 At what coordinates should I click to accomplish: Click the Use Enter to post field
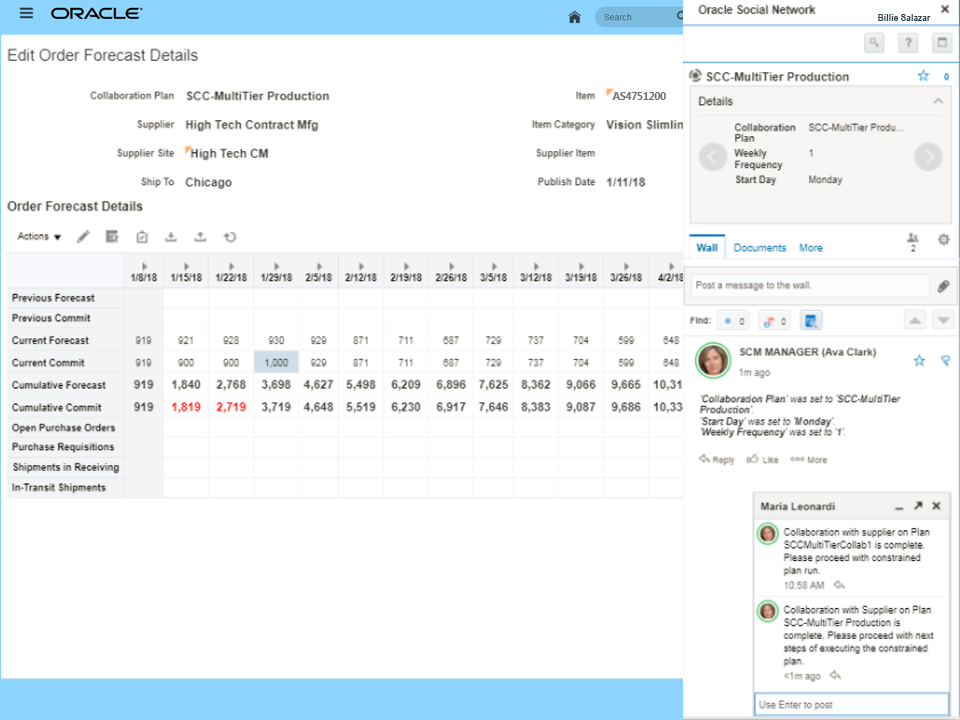click(x=852, y=704)
